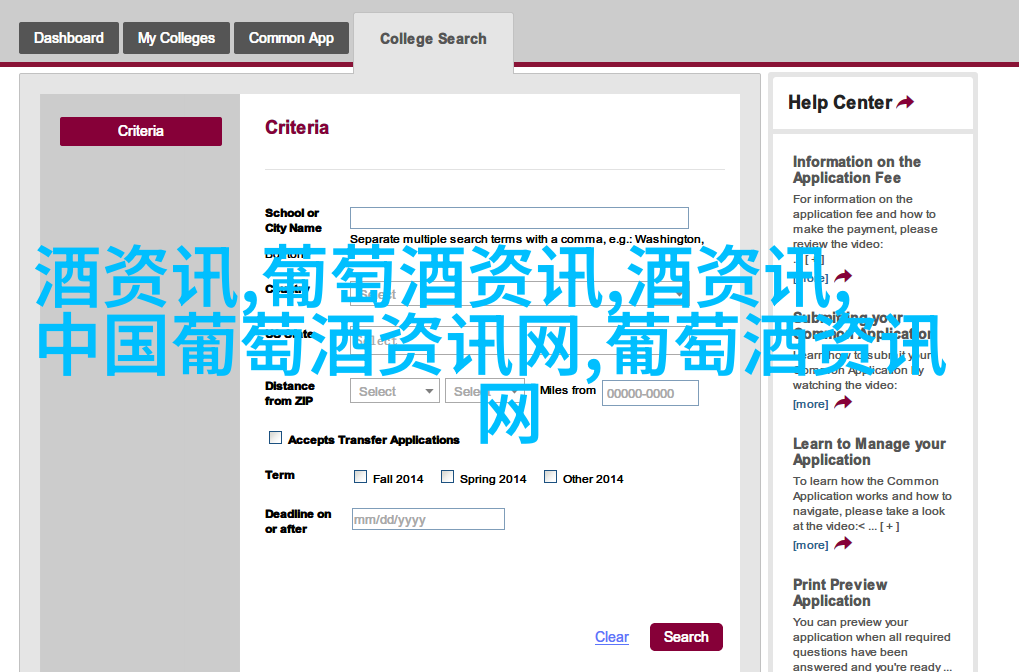Follow the [more] link after 'watching the video:'
1019x672 pixels.
click(x=810, y=404)
